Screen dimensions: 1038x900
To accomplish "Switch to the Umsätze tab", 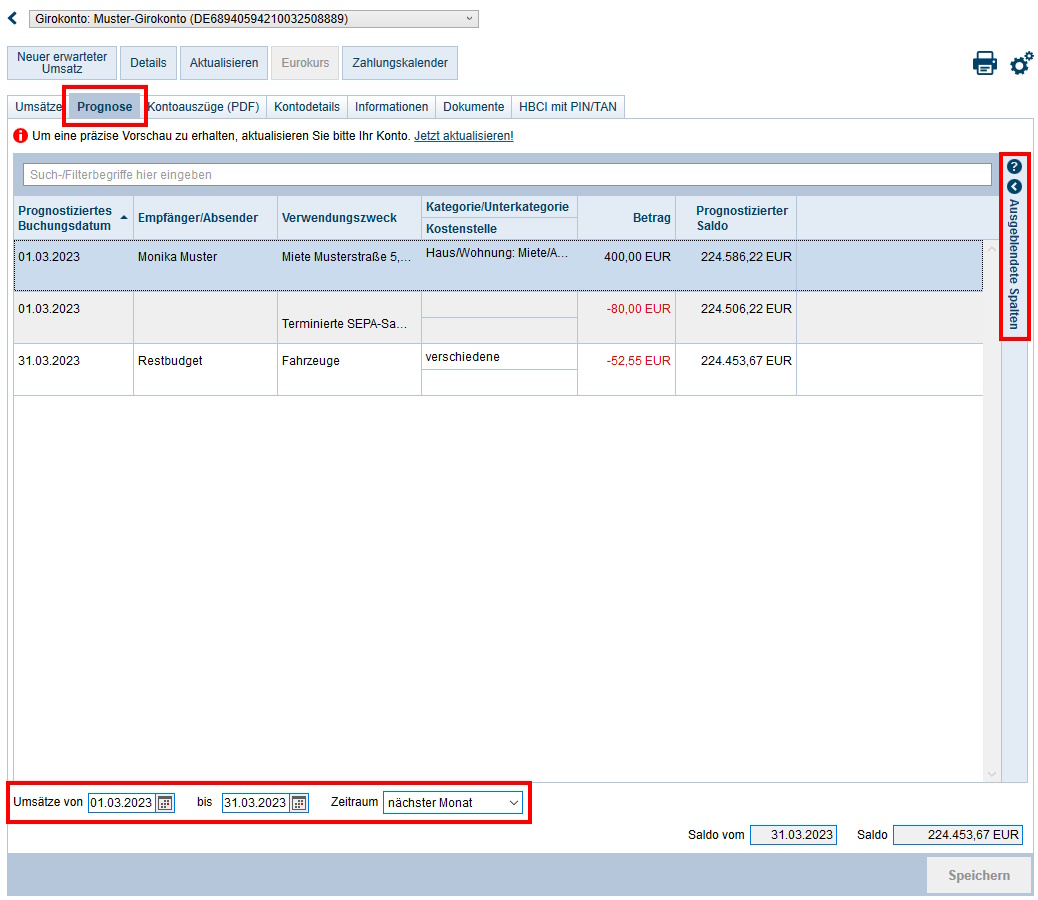I will (39, 107).
